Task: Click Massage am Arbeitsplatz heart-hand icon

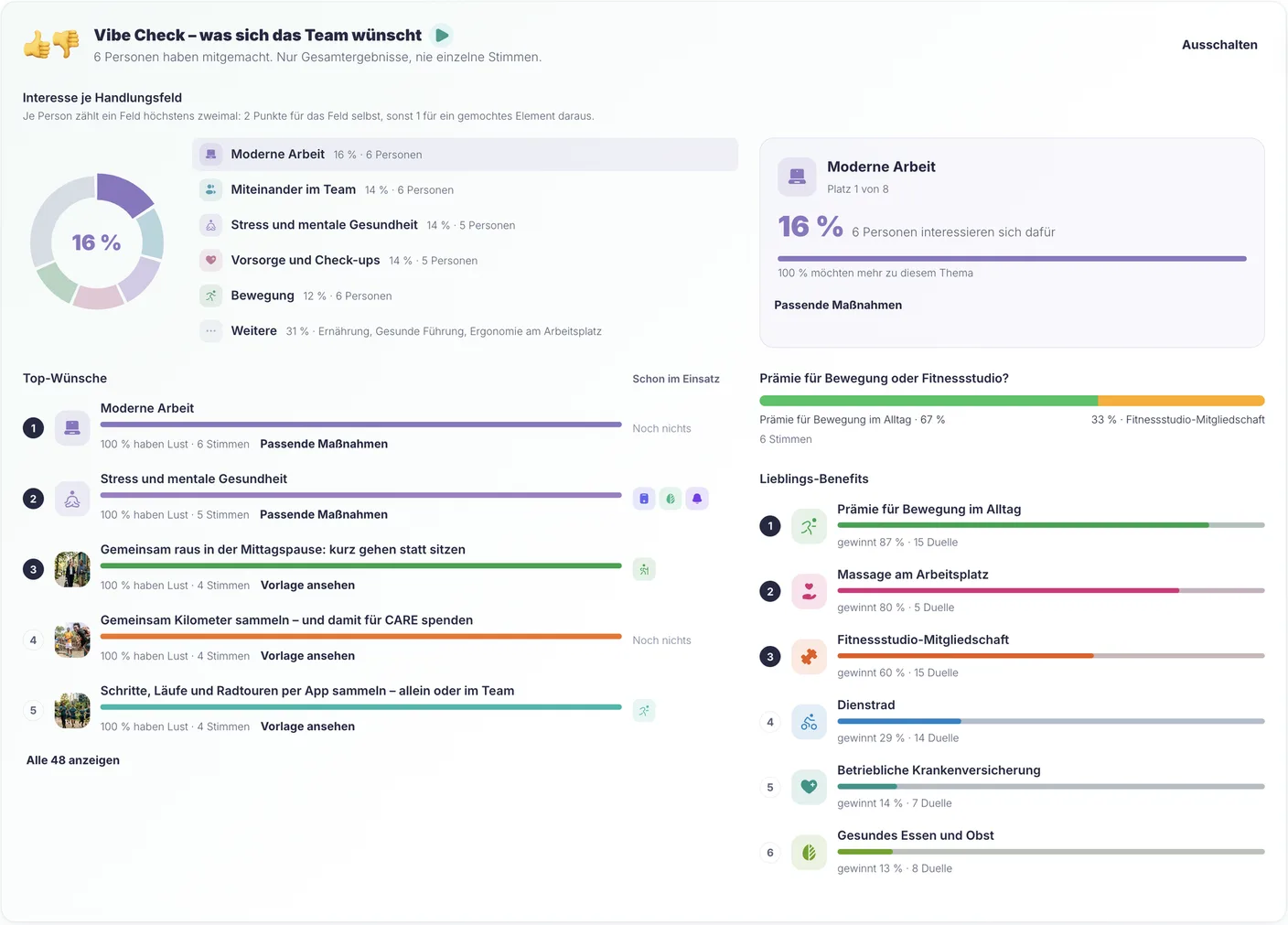Action: click(x=809, y=591)
